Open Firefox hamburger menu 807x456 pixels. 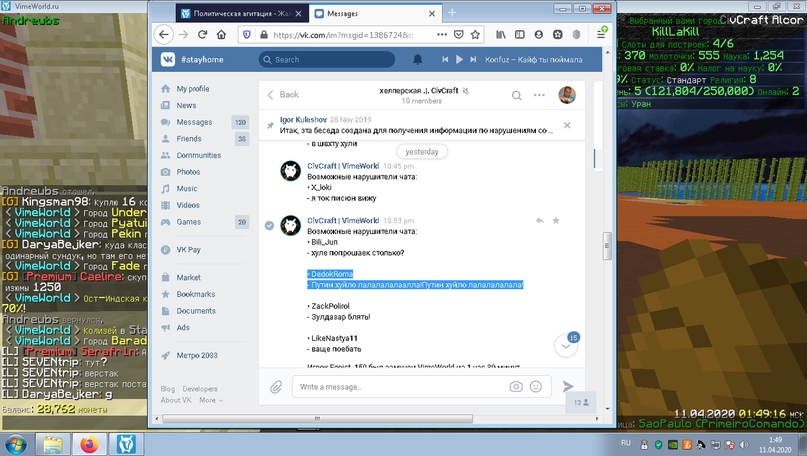point(601,34)
